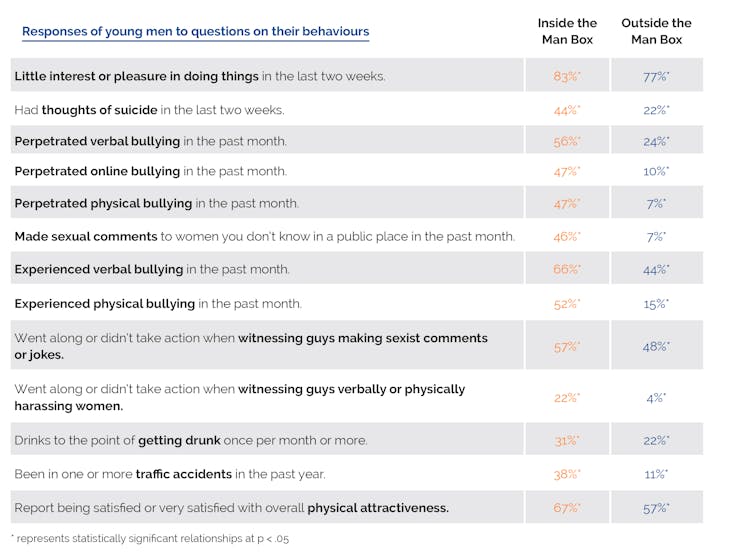Select the 'physical attractiveness' row text

click(x=231, y=508)
